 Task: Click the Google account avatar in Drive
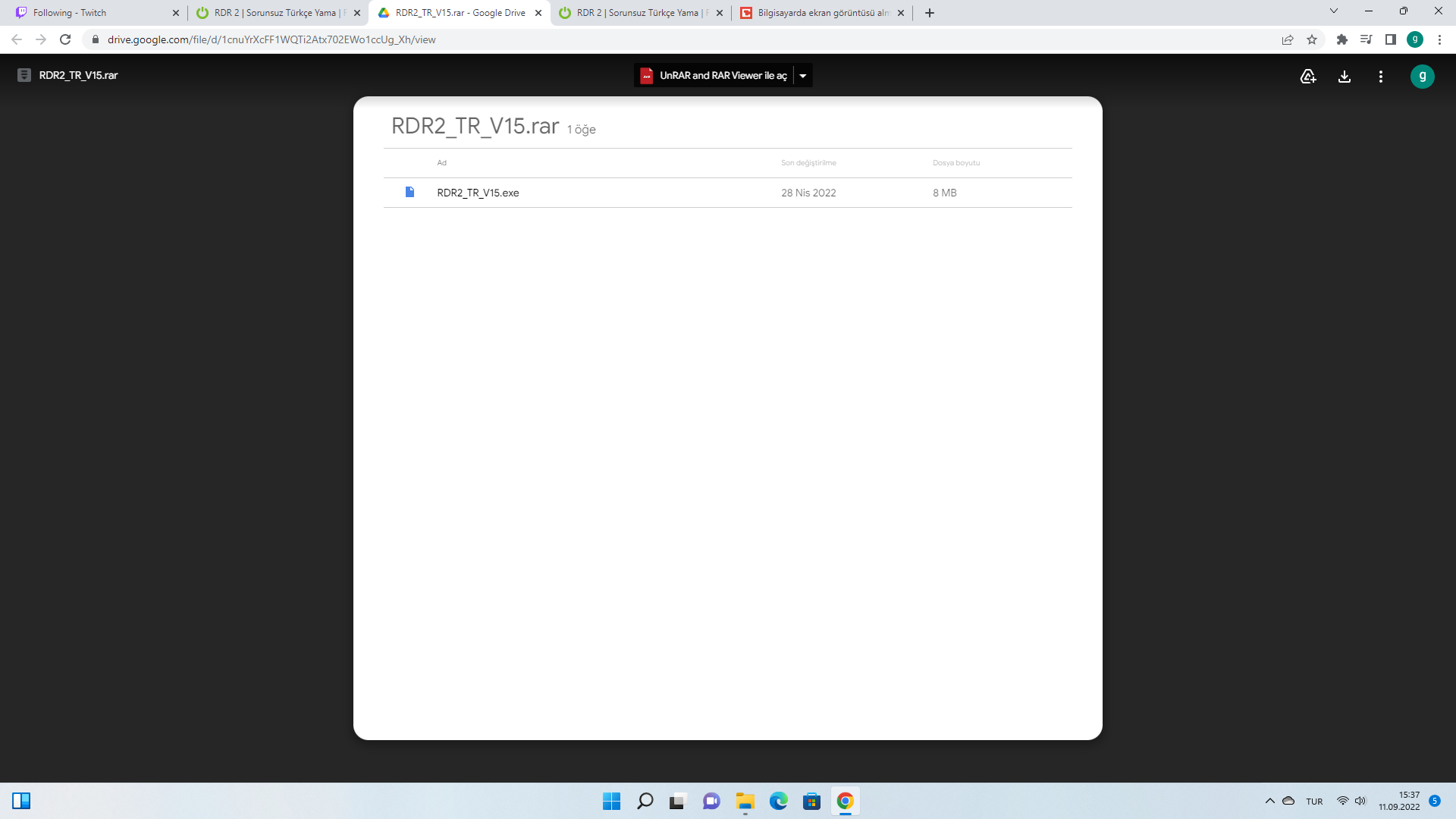pyautogui.click(x=1422, y=76)
